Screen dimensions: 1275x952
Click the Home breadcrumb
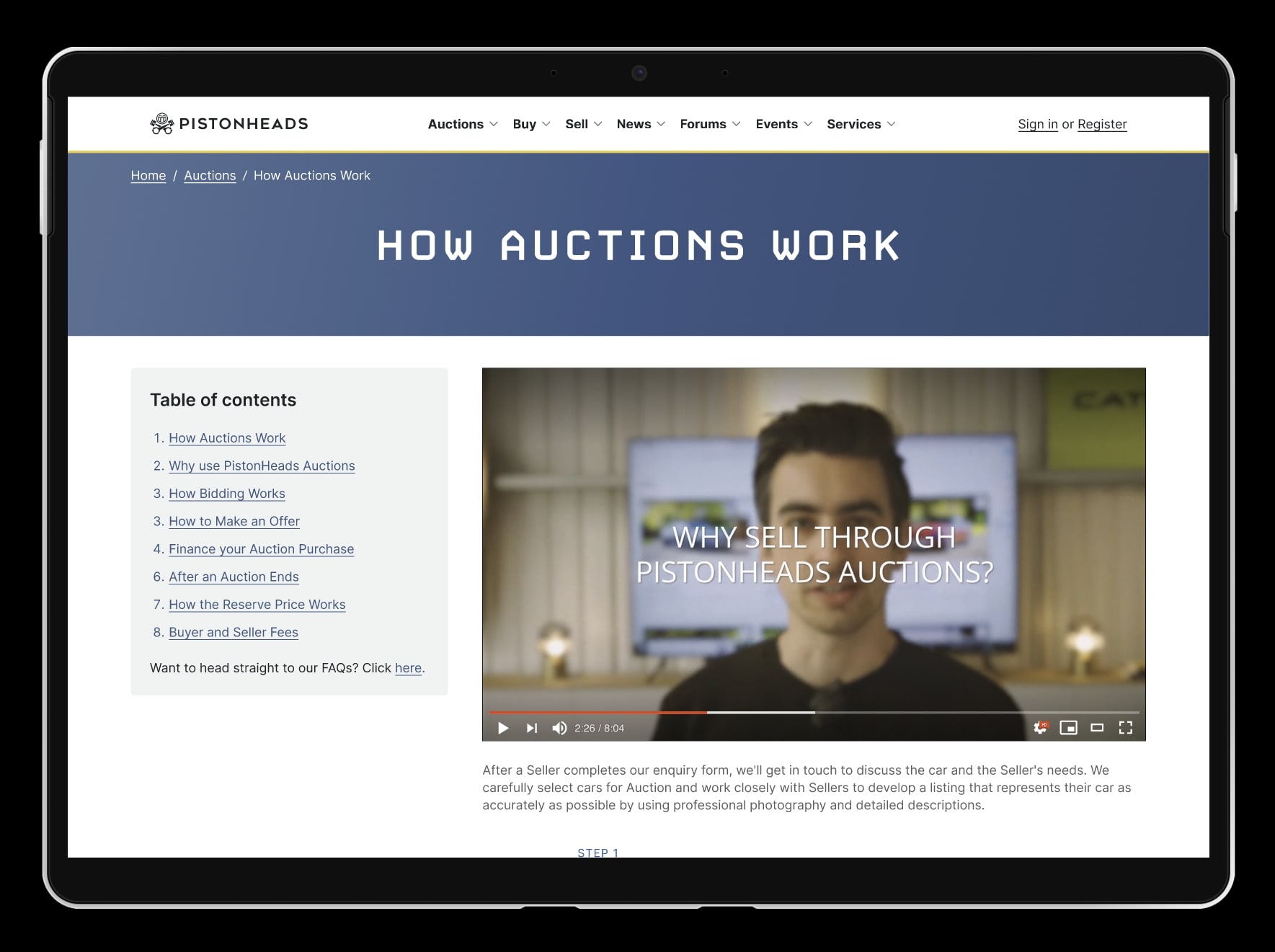(x=148, y=175)
